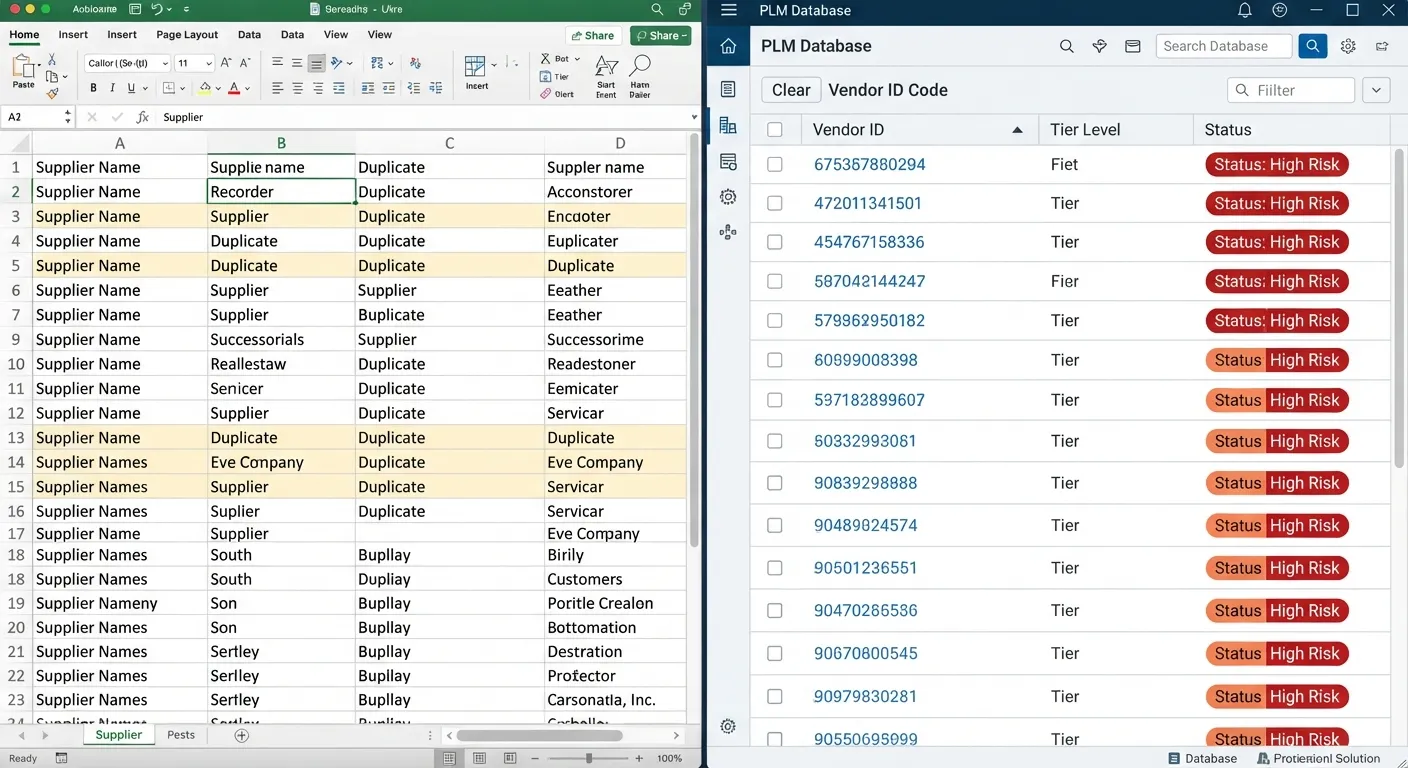
Task: Click the node hierarchy icon in PLM sidebar
Action: [728, 232]
